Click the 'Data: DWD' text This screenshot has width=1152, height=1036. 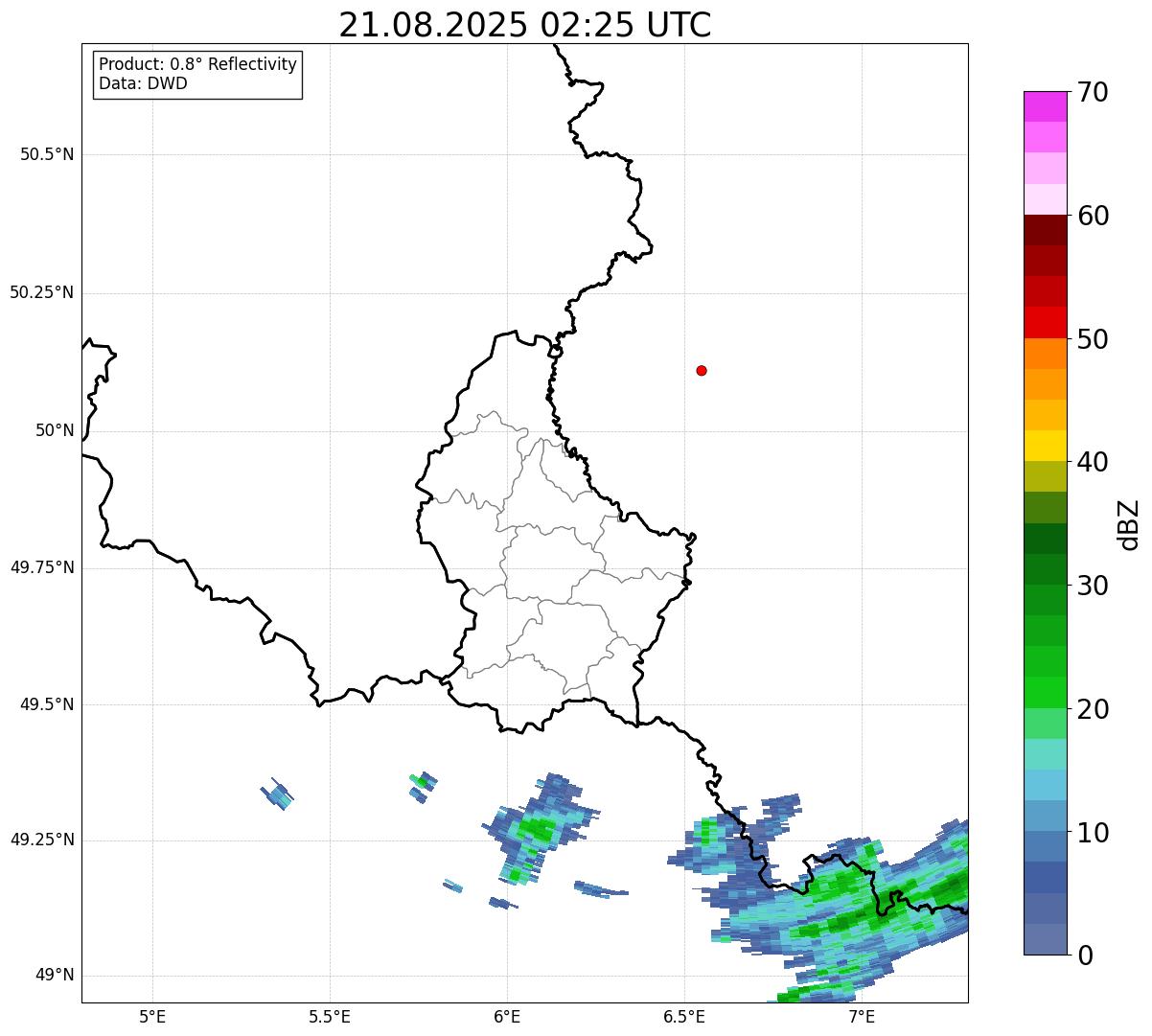[x=143, y=83]
